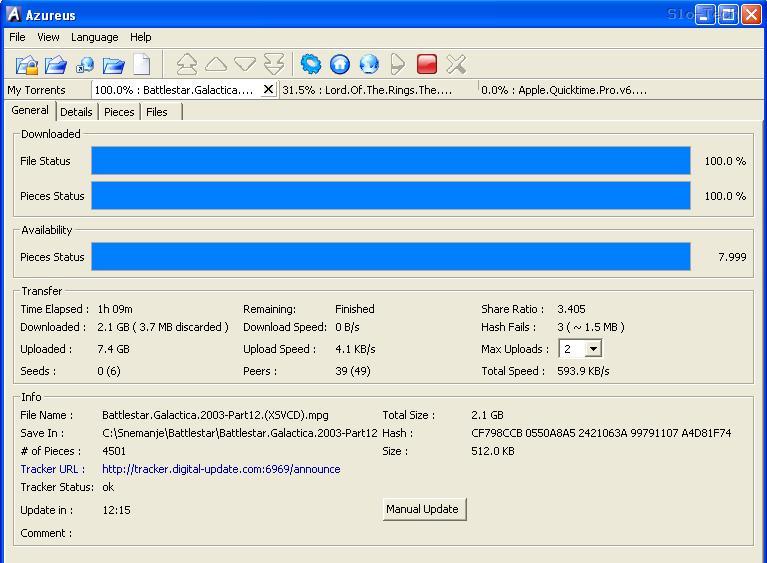Click the Share Ratio value 3.405
This screenshot has width=767, height=563.
coord(571,309)
